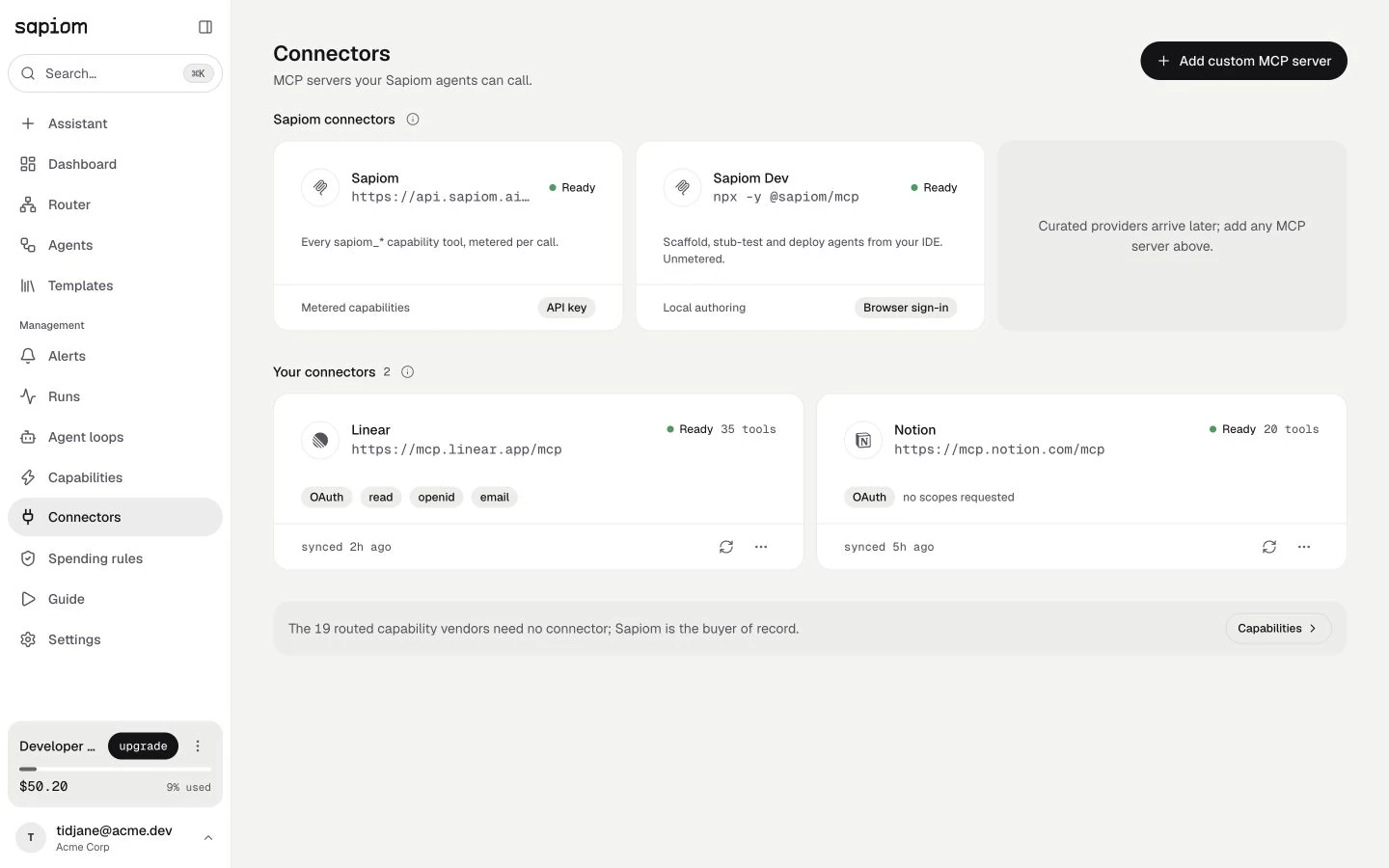Resync the Notion connector
This screenshot has height=868, width=1389.
click(1269, 547)
